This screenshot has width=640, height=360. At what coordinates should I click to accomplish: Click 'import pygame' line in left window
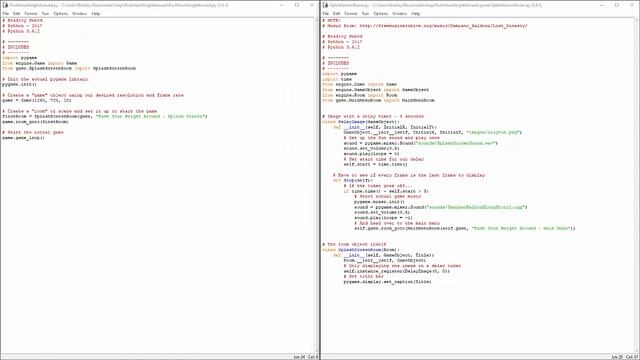pyautogui.click(x=20, y=58)
